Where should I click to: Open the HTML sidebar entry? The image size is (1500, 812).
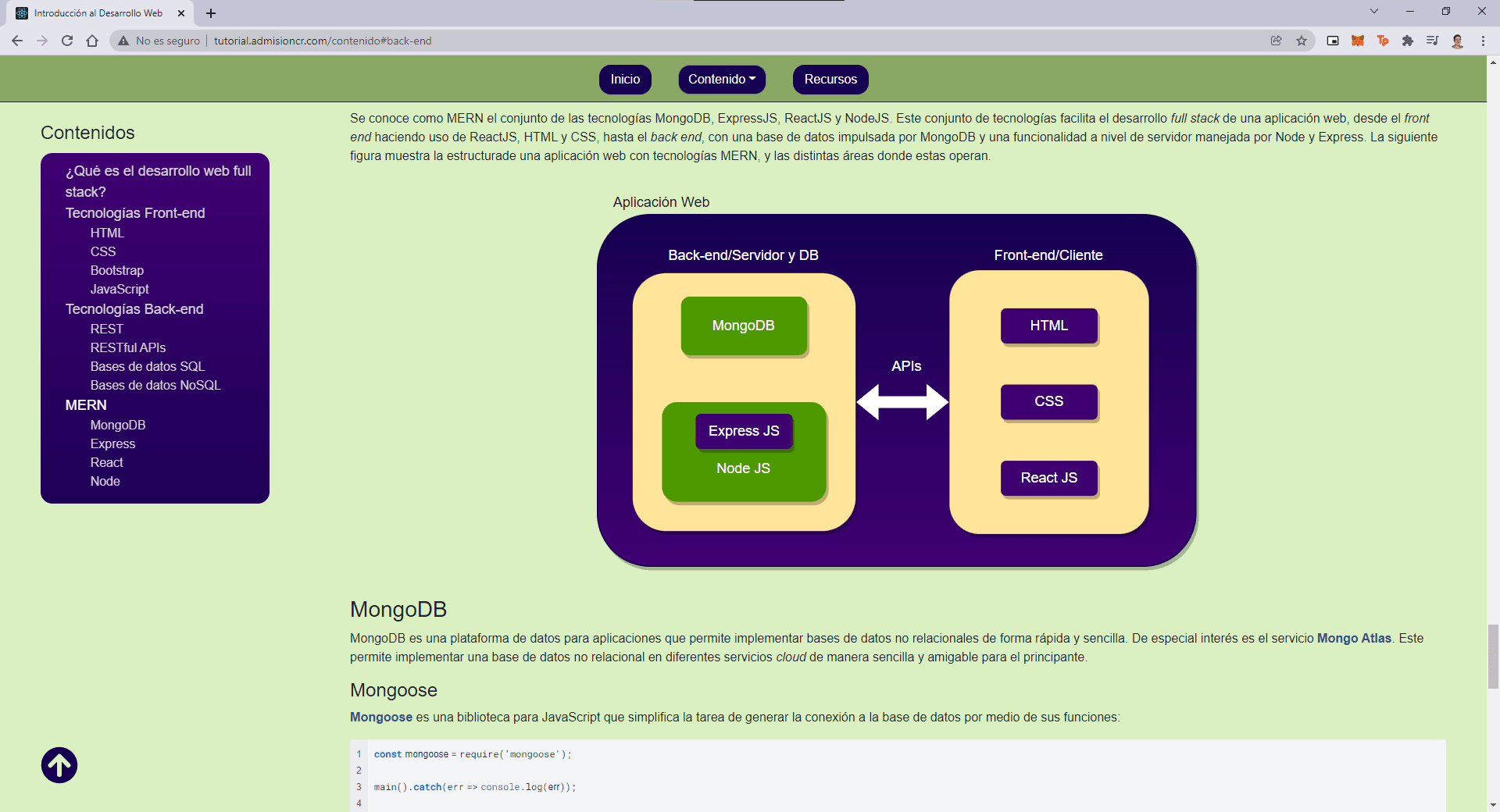(x=107, y=233)
